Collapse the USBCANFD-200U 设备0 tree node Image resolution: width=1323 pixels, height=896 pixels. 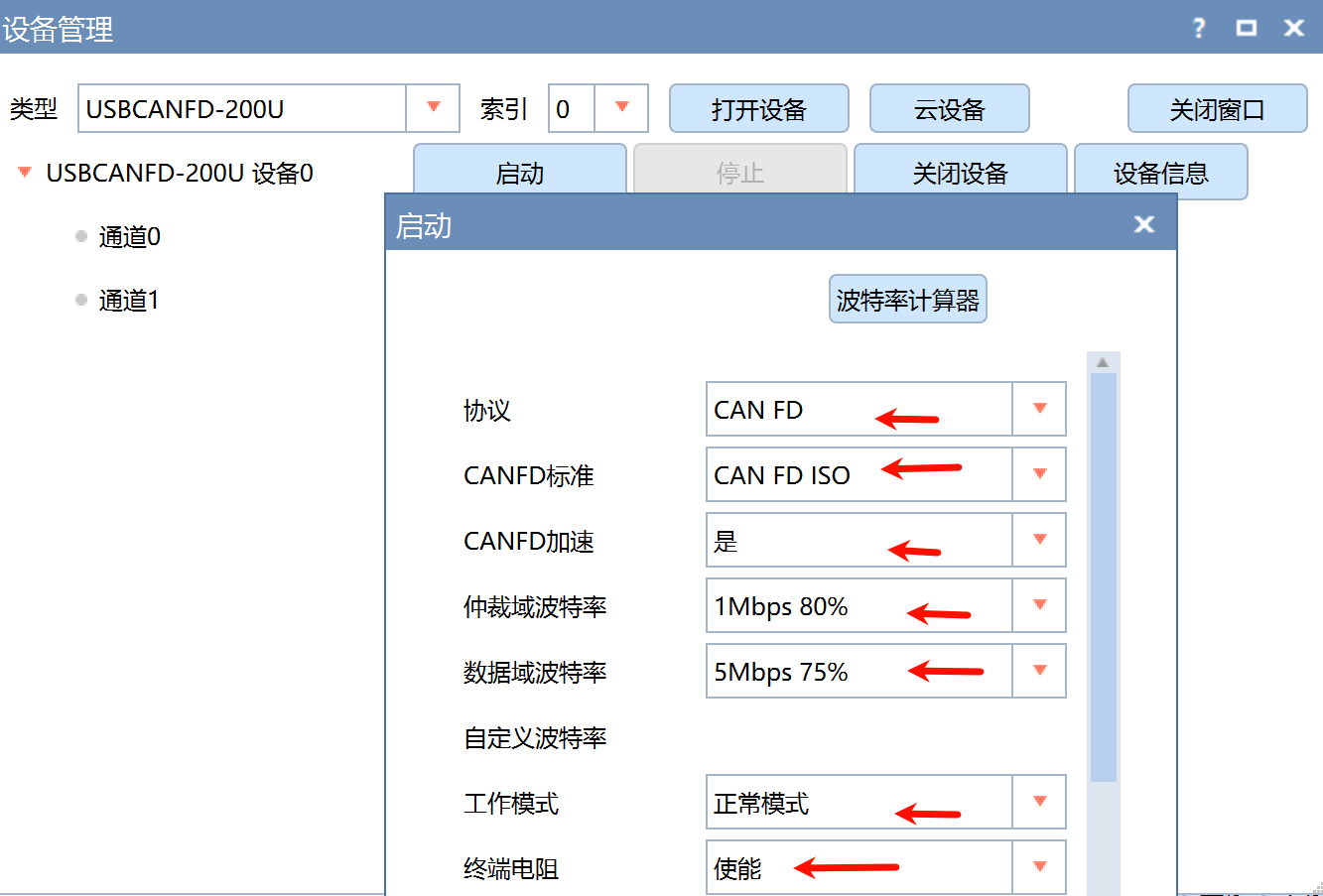[25, 173]
